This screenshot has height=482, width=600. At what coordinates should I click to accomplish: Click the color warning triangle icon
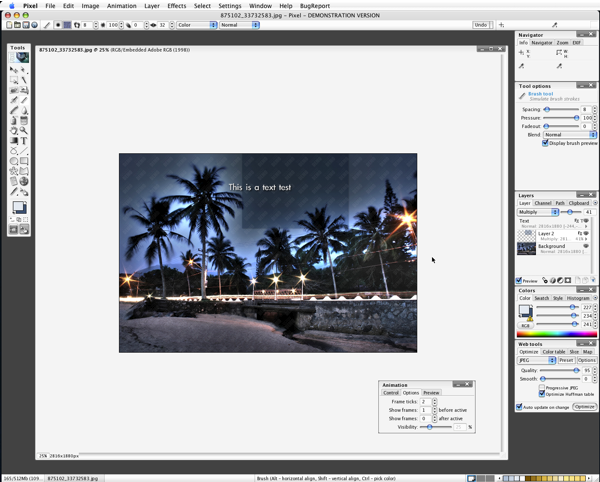tap(530, 318)
